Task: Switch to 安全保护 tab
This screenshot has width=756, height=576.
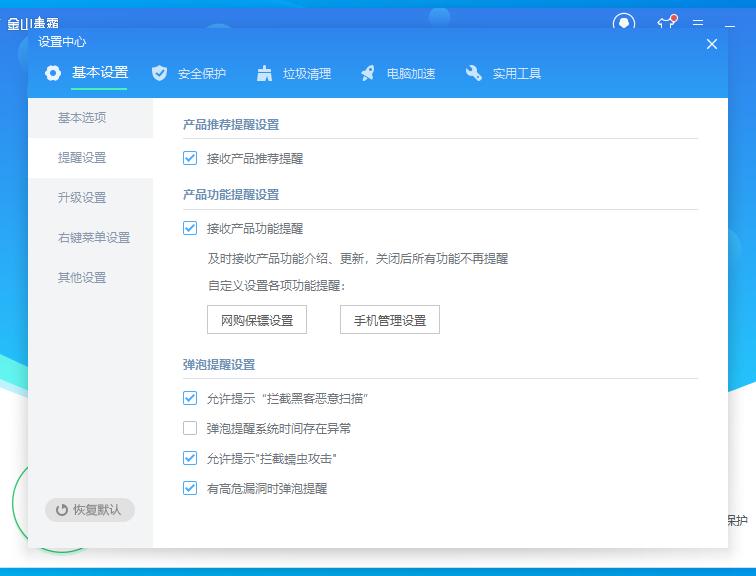Action: click(x=202, y=74)
